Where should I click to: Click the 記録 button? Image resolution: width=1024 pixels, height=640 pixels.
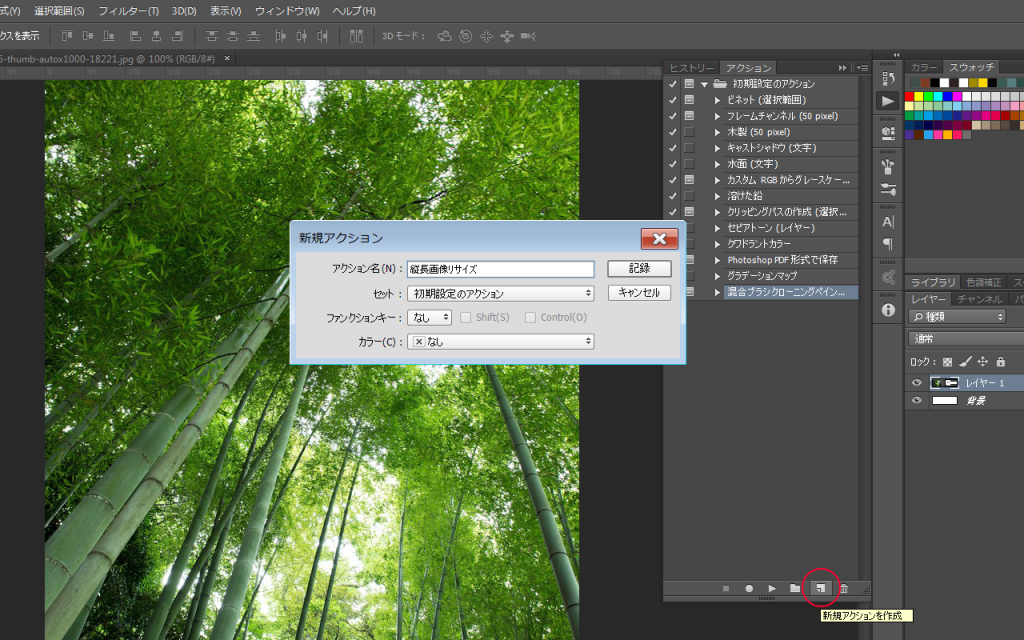tap(639, 268)
